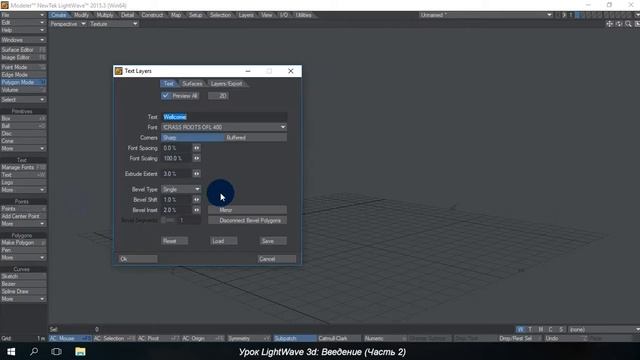Select the M morph map mode button
The width and height of the screenshot is (640, 360).
click(x=540, y=329)
